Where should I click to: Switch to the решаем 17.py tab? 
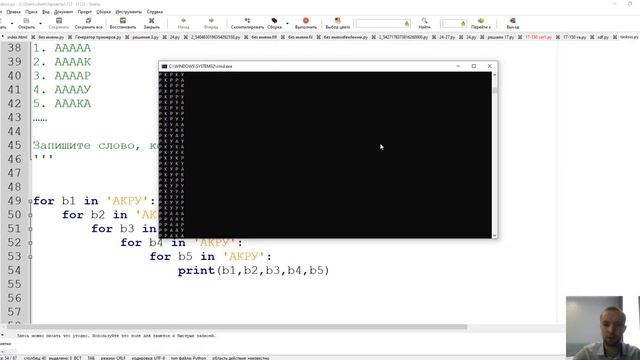click(501, 37)
